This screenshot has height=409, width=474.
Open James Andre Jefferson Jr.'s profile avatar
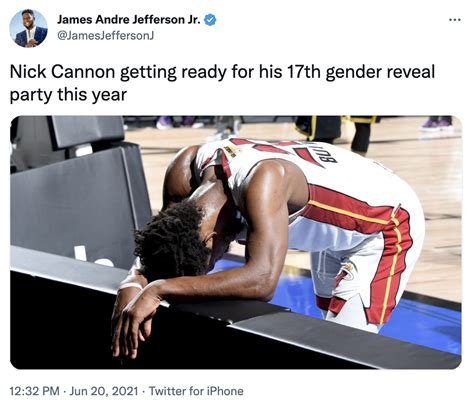28,28
